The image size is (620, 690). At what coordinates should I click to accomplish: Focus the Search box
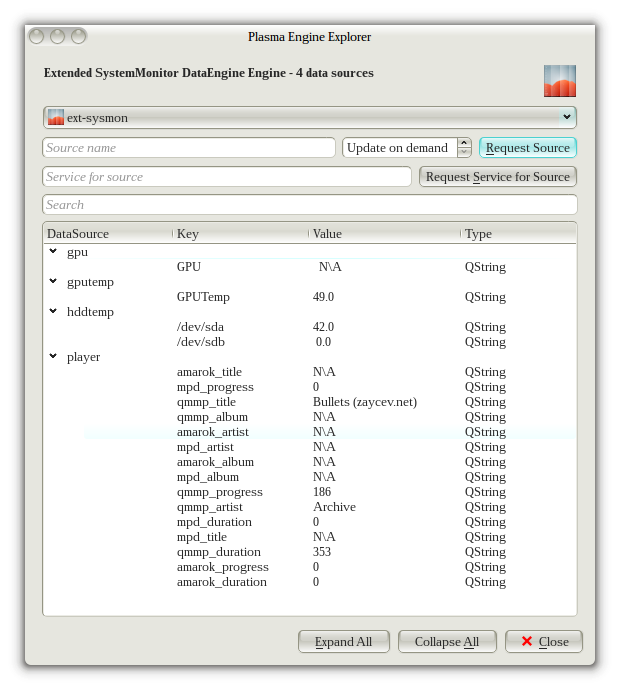[x=310, y=205]
